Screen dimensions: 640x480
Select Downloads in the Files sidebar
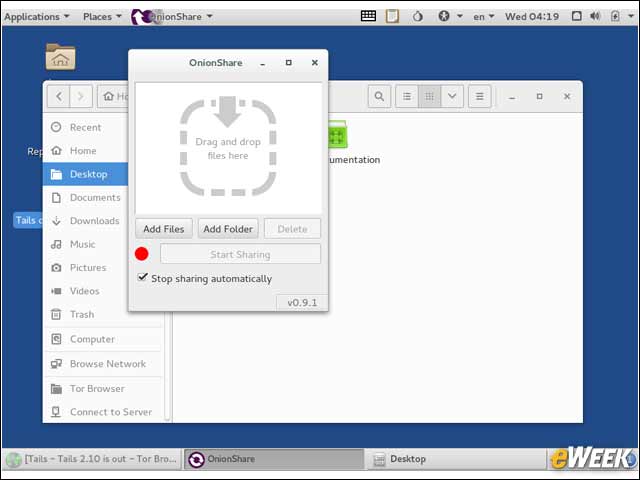tap(85, 221)
